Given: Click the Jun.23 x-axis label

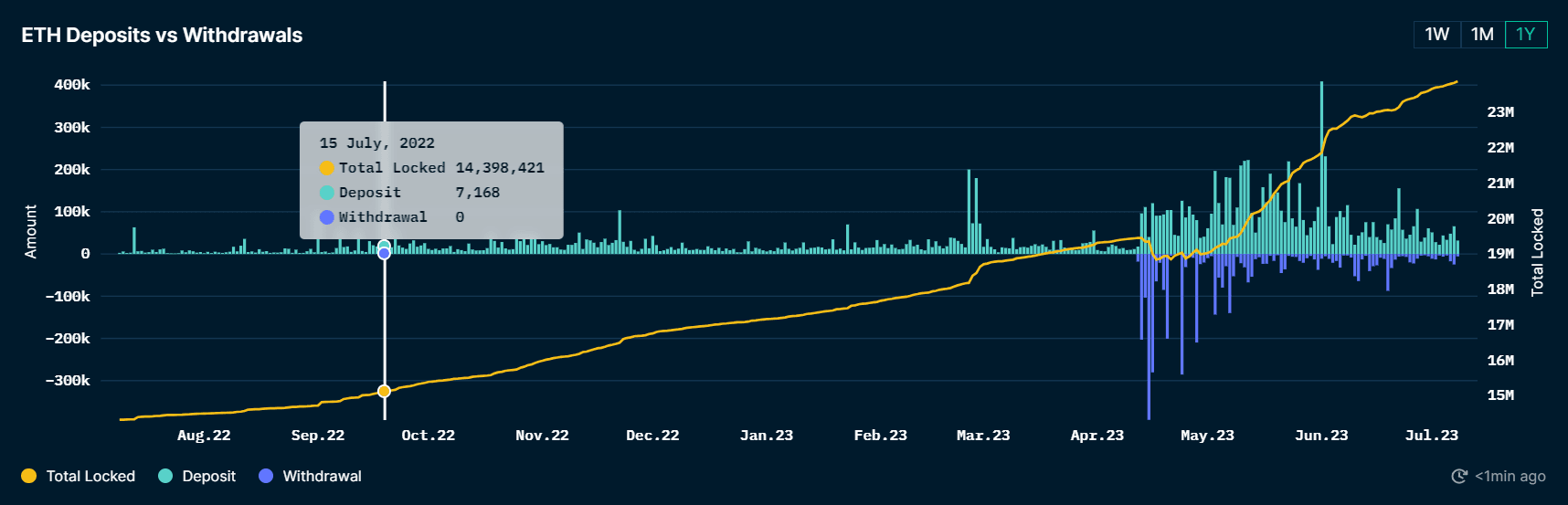Looking at the screenshot, I should [x=1321, y=436].
